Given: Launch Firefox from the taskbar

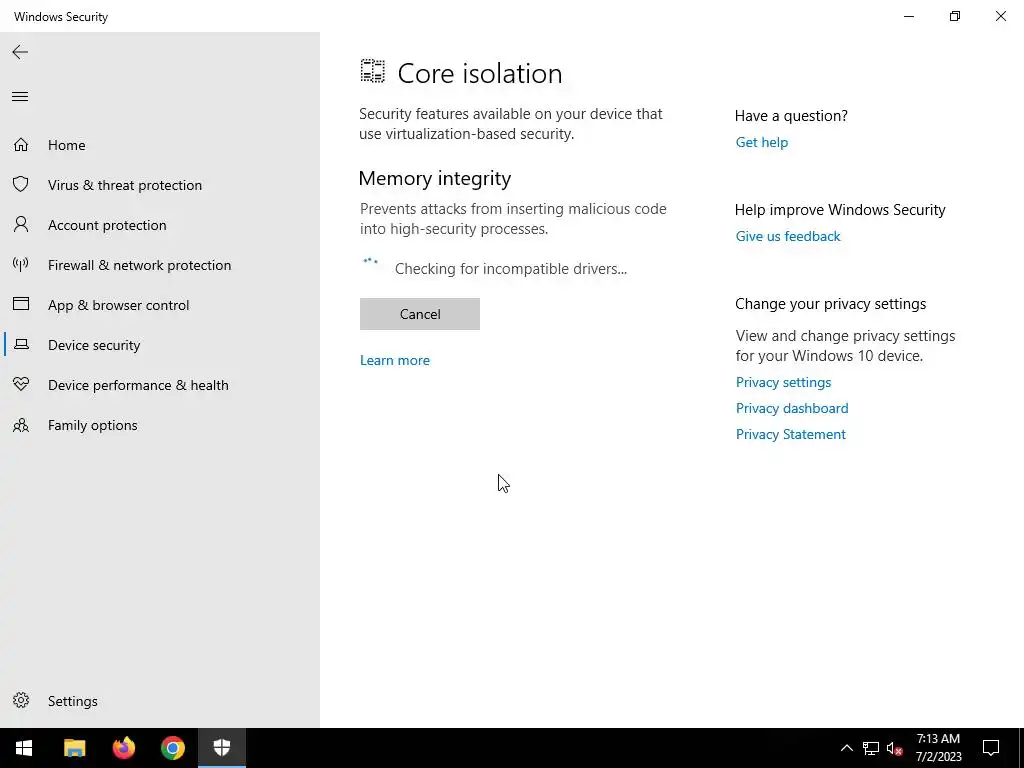Looking at the screenshot, I should coord(123,748).
